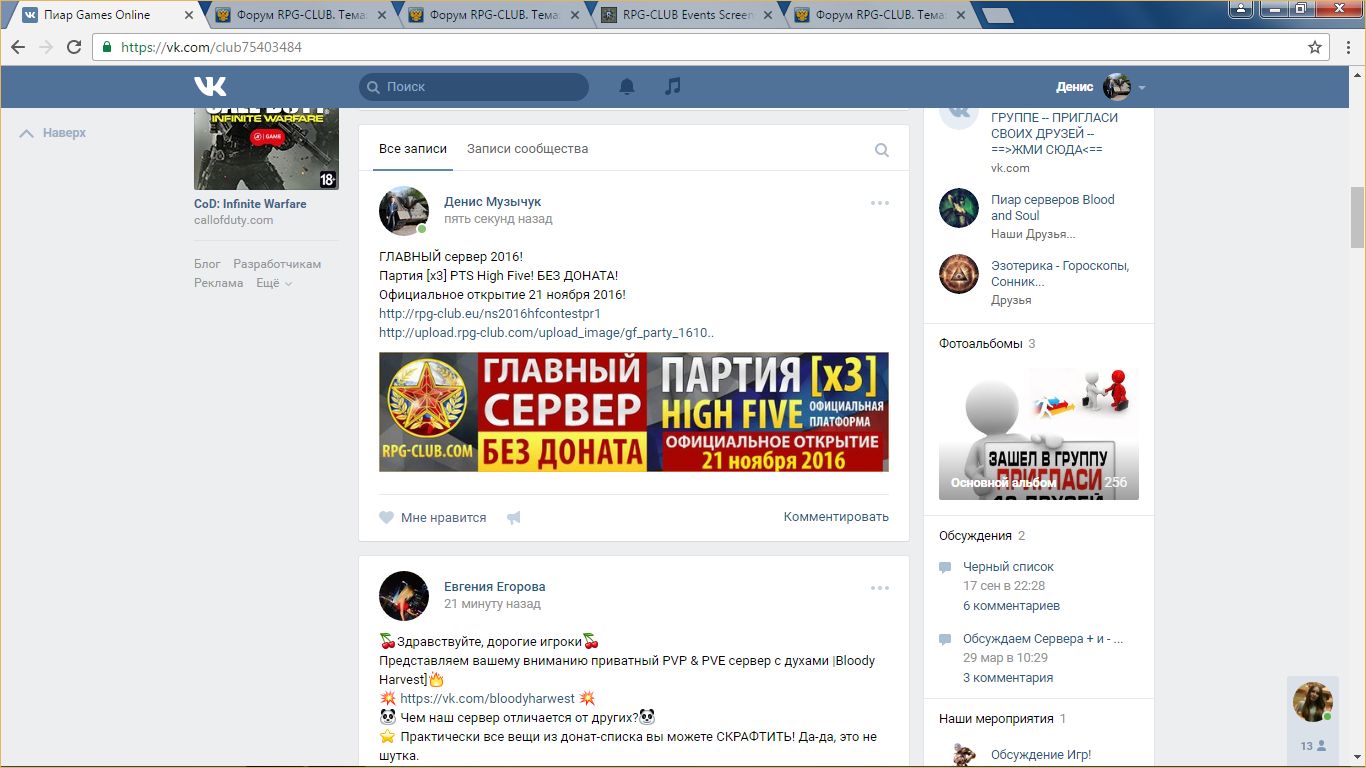This screenshot has width=1366, height=768.
Task: Share the post with the megaphone icon
Action: pyautogui.click(x=514, y=518)
